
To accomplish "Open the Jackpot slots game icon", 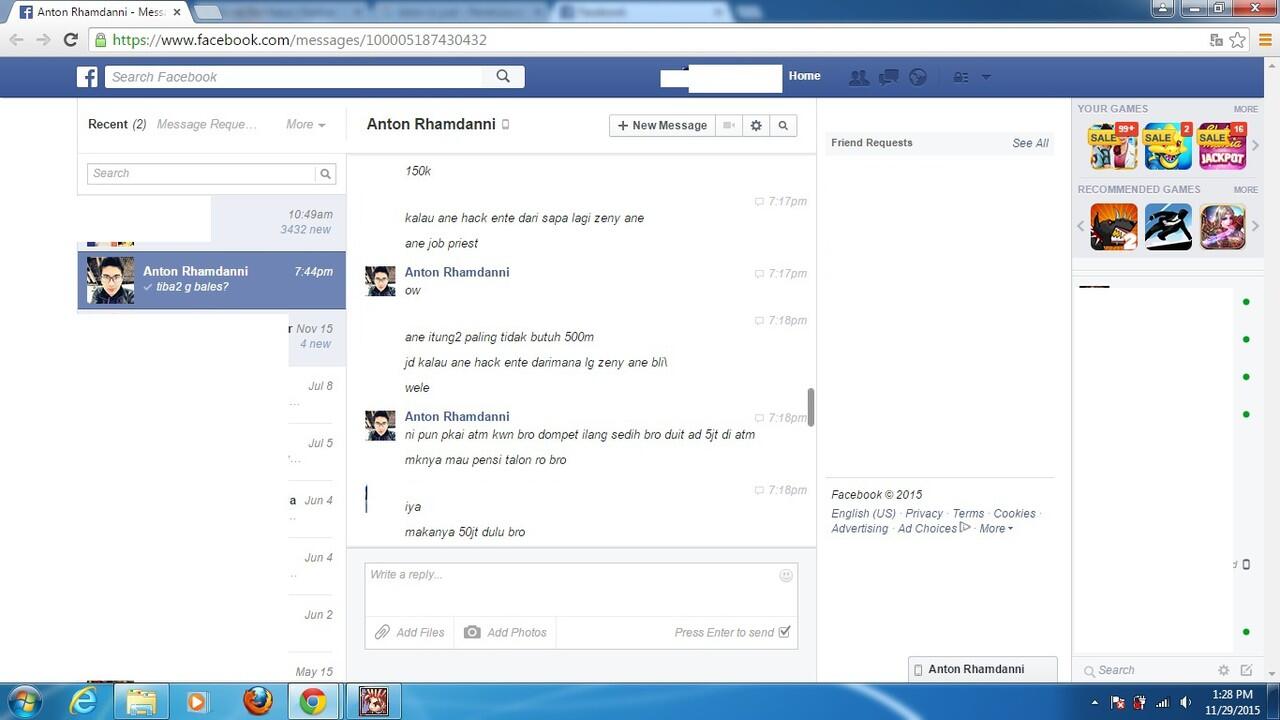I will click(x=1222, y=146).
